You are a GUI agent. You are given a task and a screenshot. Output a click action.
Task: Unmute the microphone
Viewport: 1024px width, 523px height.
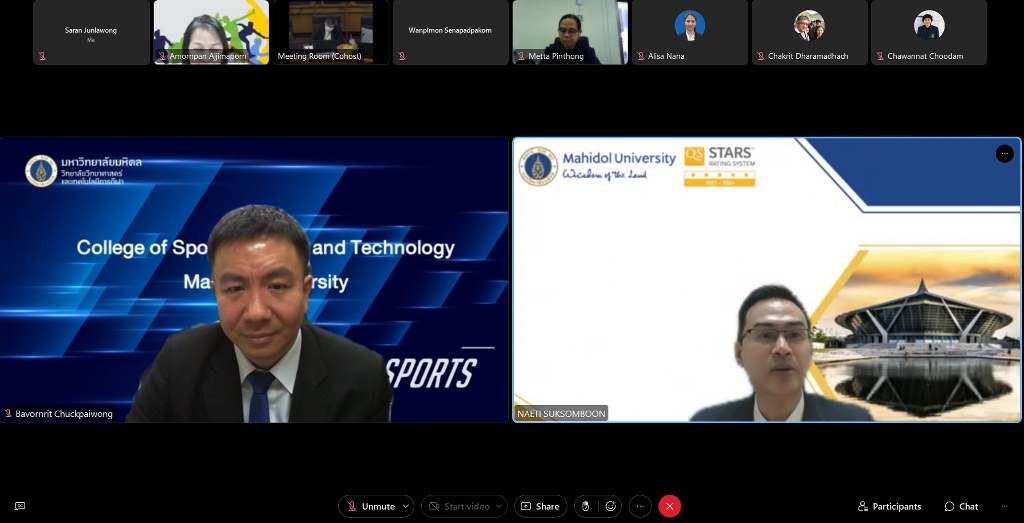[370, 506]
